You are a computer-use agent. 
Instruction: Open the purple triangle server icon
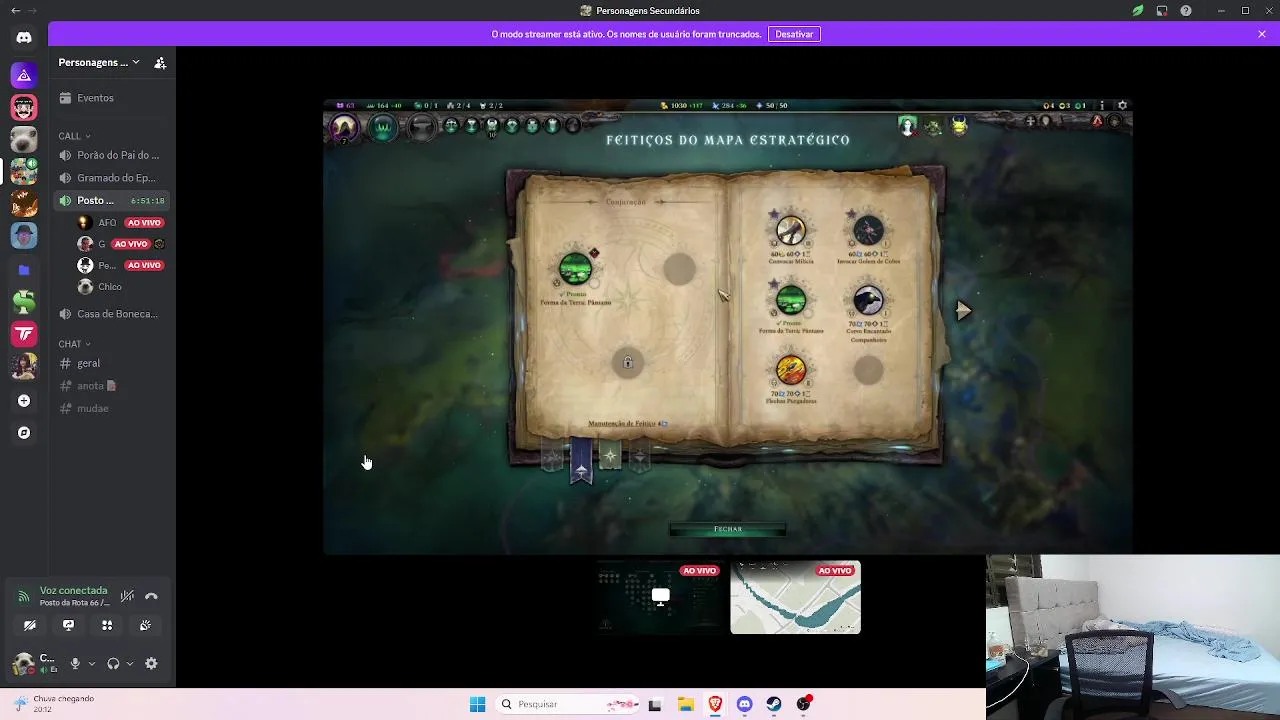(x=24, y=75)
